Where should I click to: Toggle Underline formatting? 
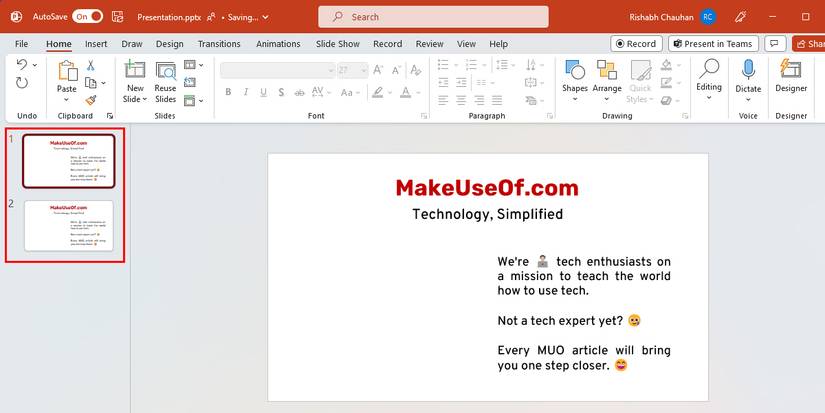tap(263, 93)
